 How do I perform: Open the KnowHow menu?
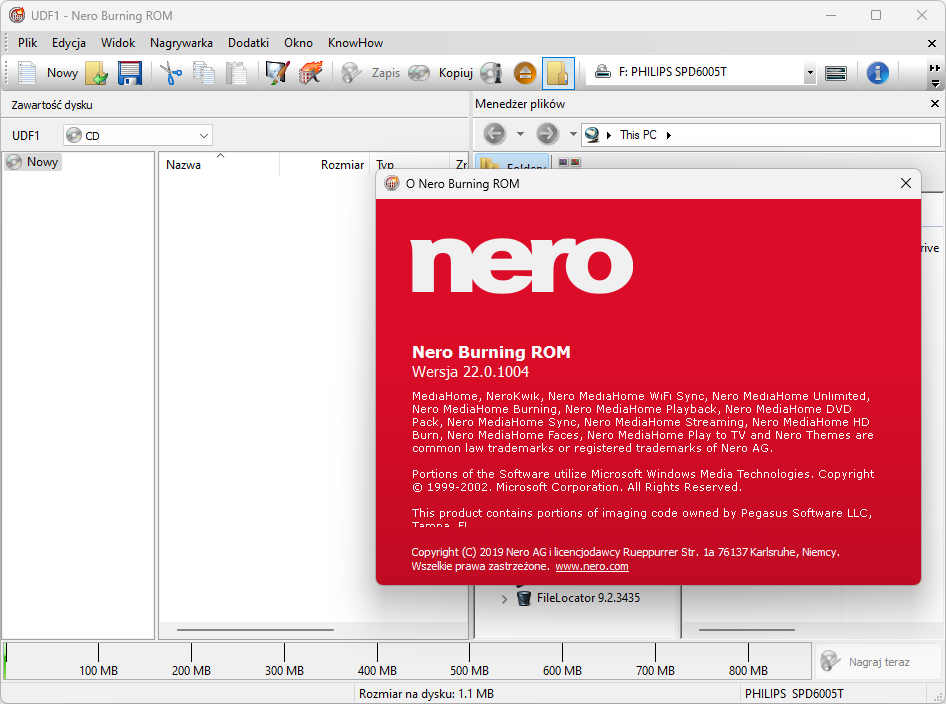(355, 43)
